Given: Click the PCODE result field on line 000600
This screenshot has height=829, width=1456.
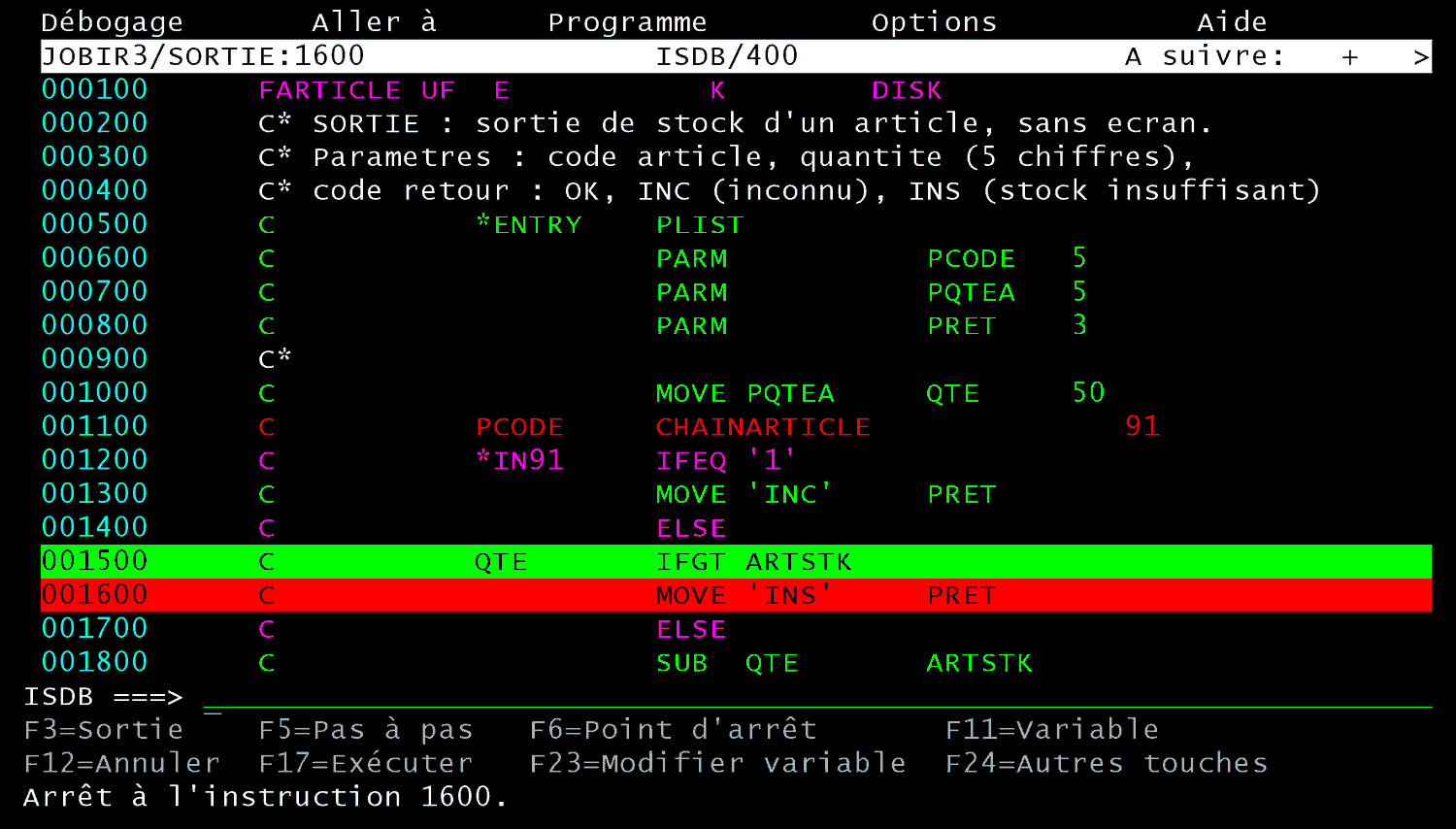Looking at the screenshot, I should click(971, 258).
